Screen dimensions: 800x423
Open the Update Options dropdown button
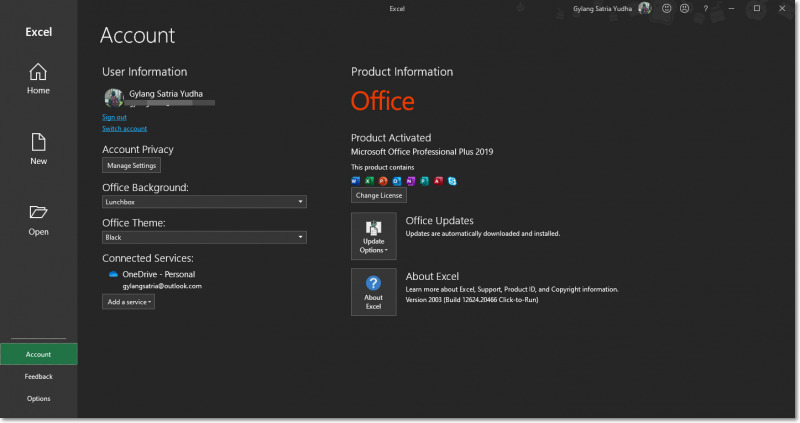pyautogui.click(x=373, y=236)
